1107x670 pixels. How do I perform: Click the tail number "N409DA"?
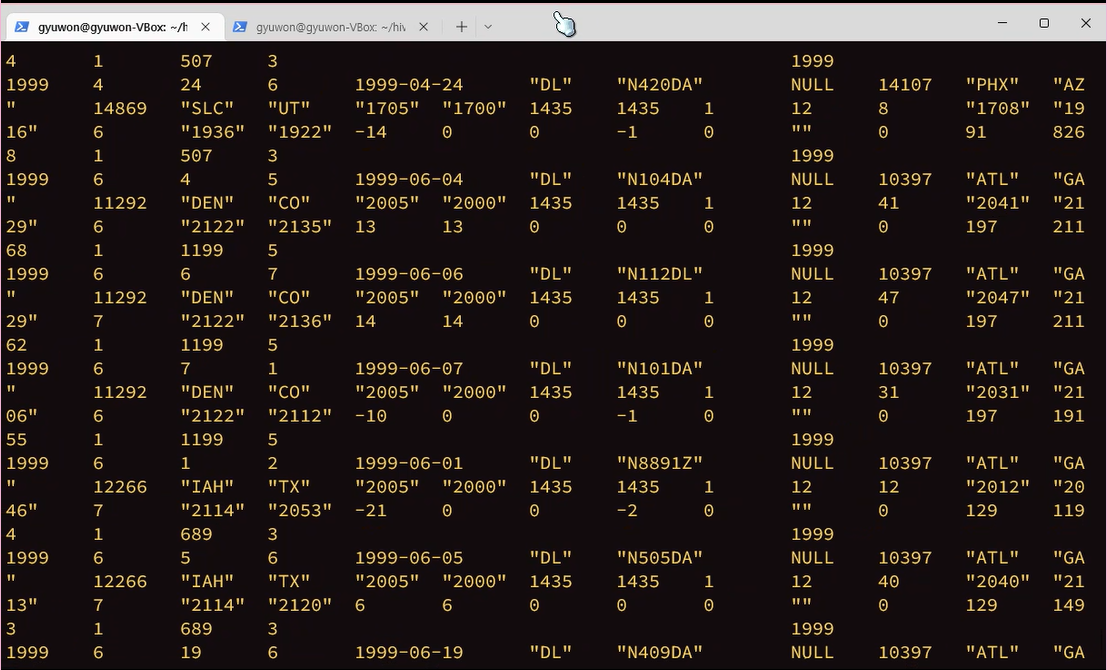(659, 652)
